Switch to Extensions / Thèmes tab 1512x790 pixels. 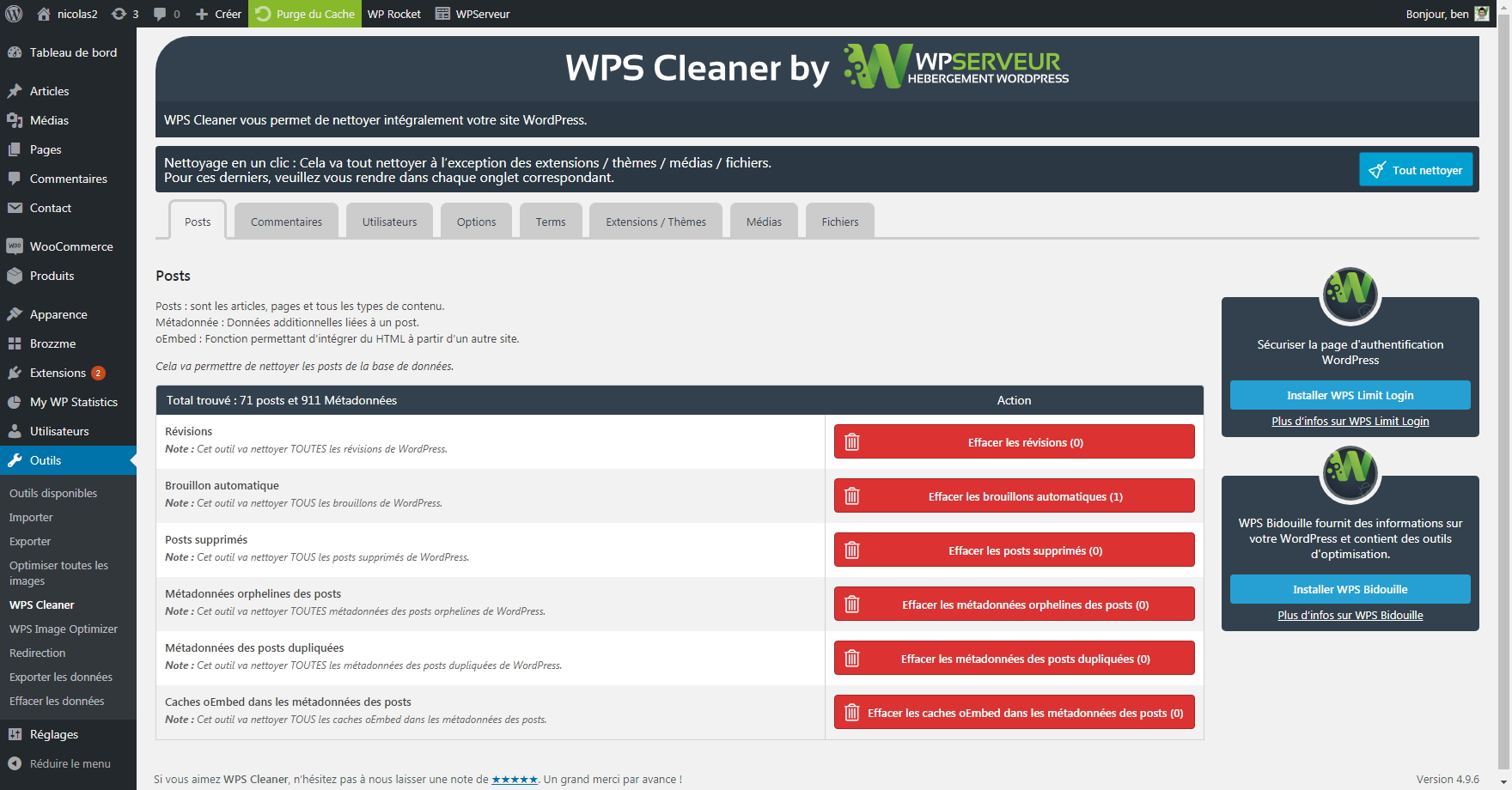(x=655, y=222)
